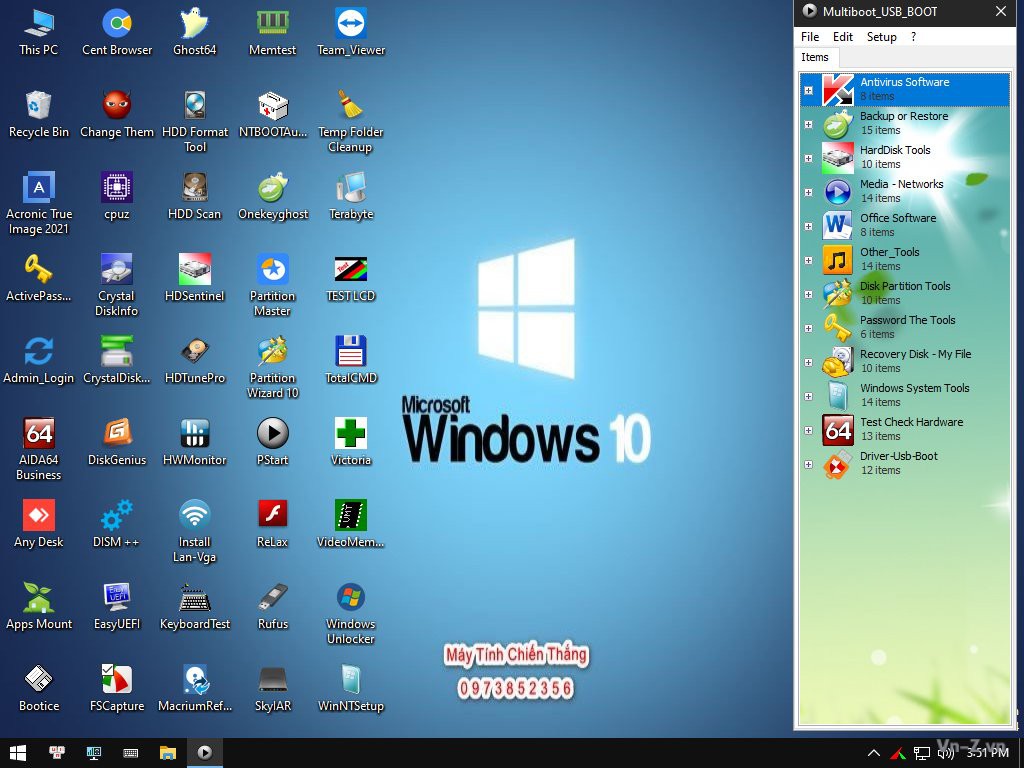Select HDD Format Tool icon
1024x768 pixels.
click(x=195, y=121)
